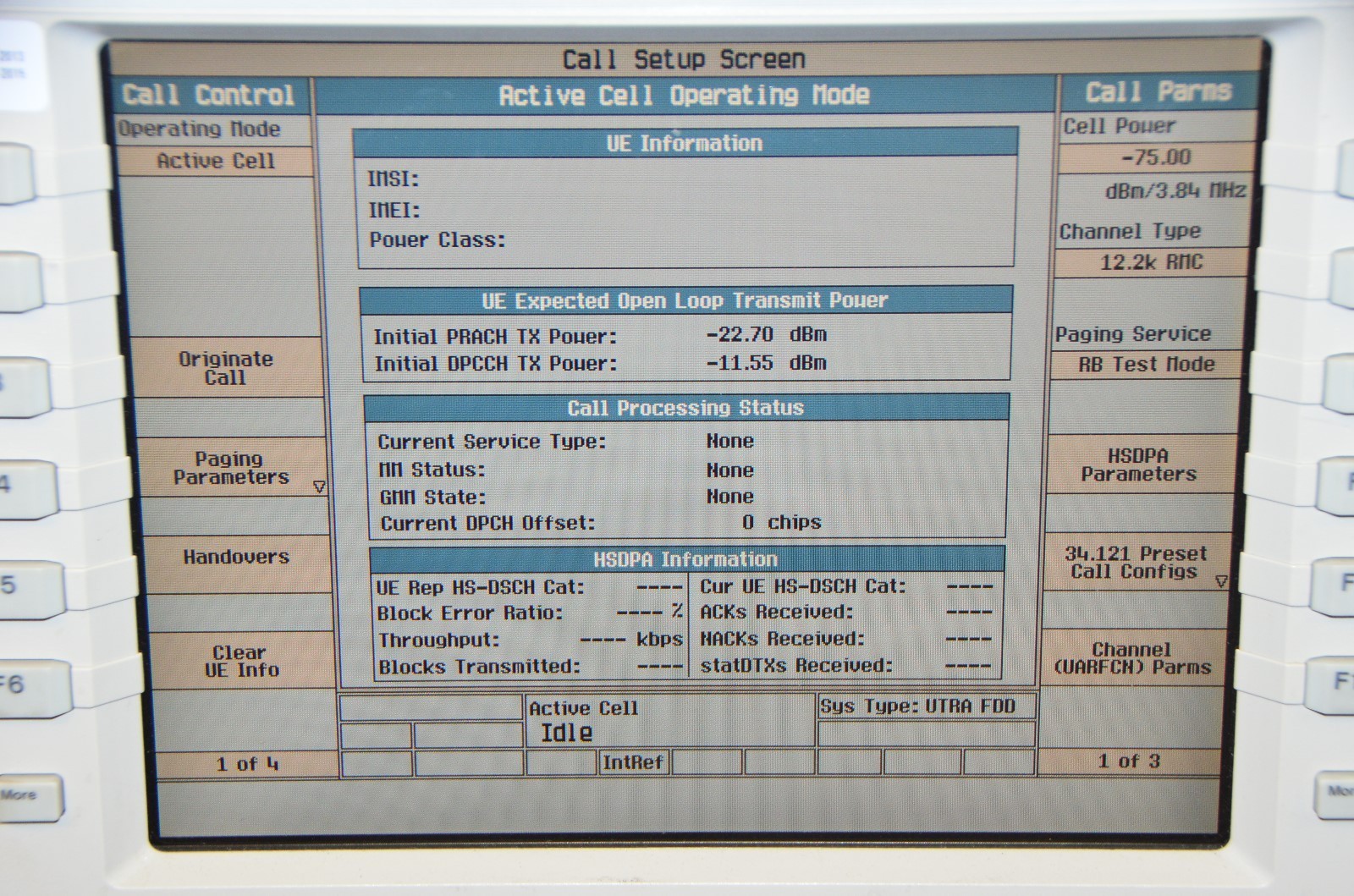Image resolution: width=1354 pixels, height=896 pixels.
Task: Click the Call Control panel header
Action: tap(208, 95)
